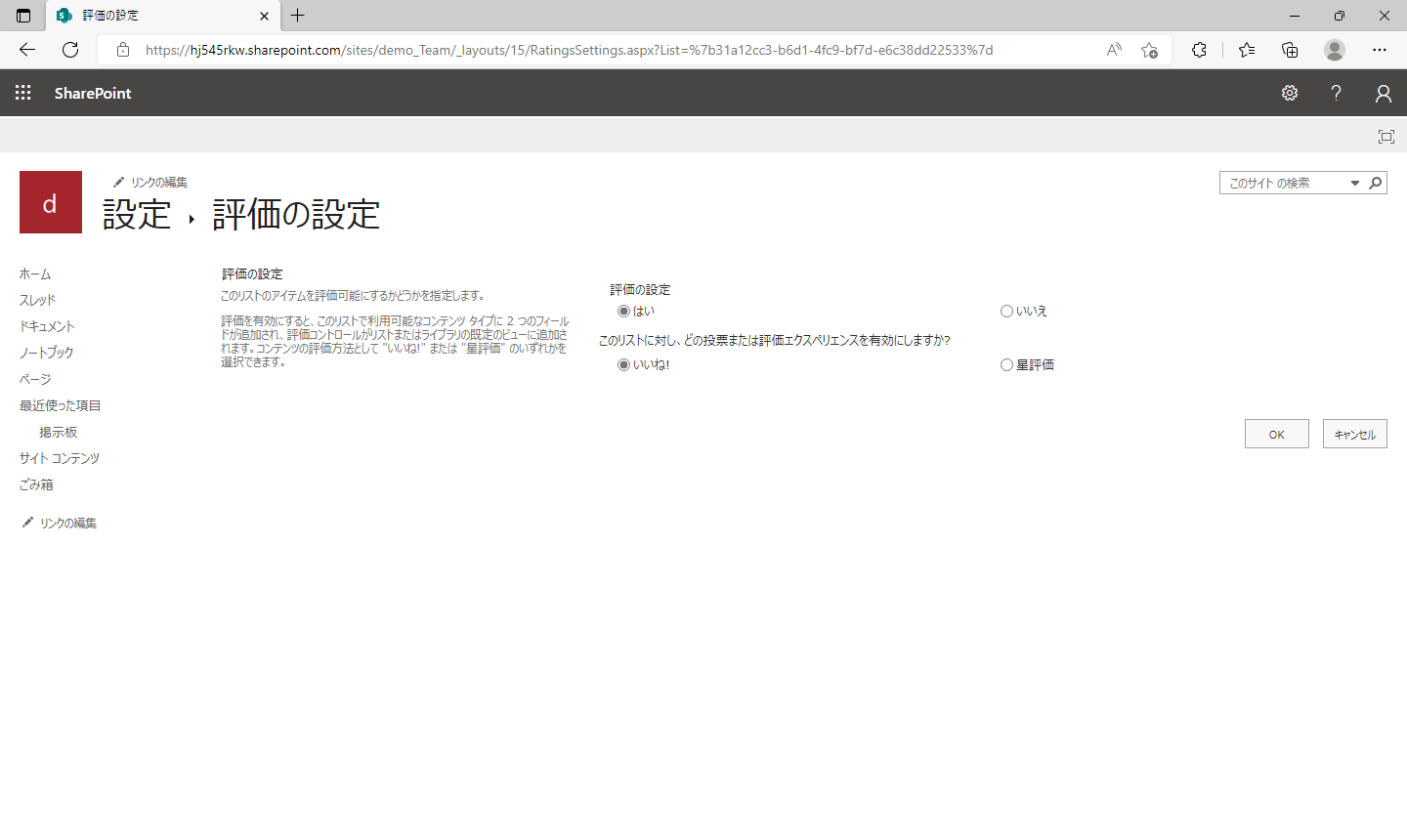Open サイト コンテンツ in the left navigation

60,458
